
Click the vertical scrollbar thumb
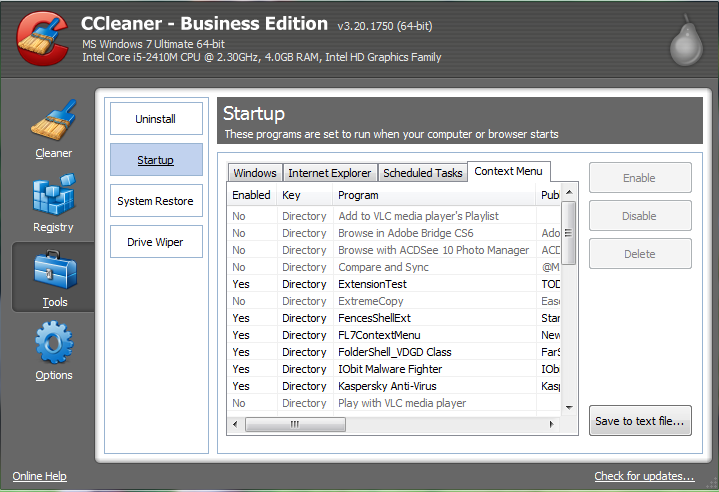tap(569, 233)
